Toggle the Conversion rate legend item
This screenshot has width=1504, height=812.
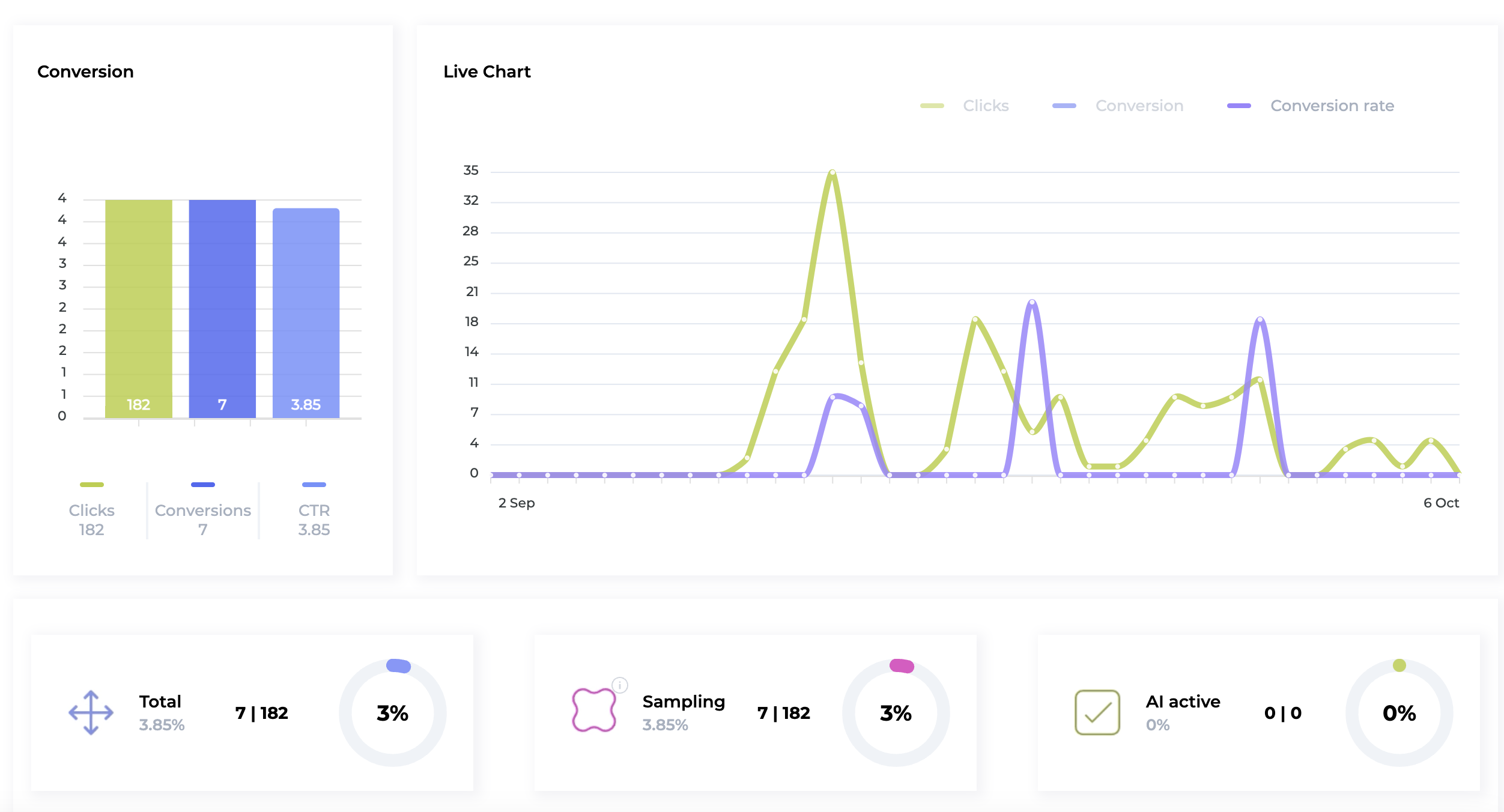[1332, 106]
